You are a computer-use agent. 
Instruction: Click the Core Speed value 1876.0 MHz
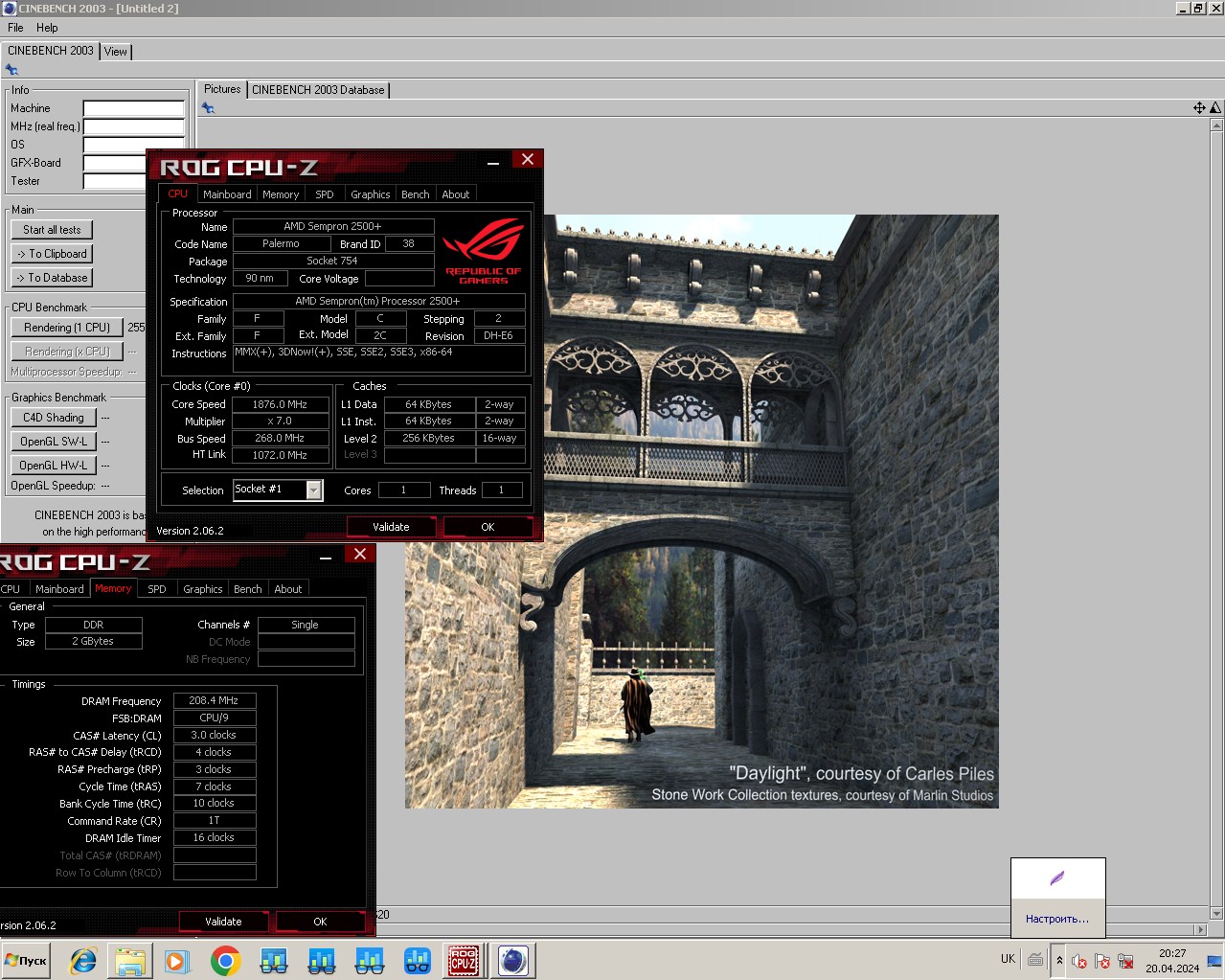(280, 404)
